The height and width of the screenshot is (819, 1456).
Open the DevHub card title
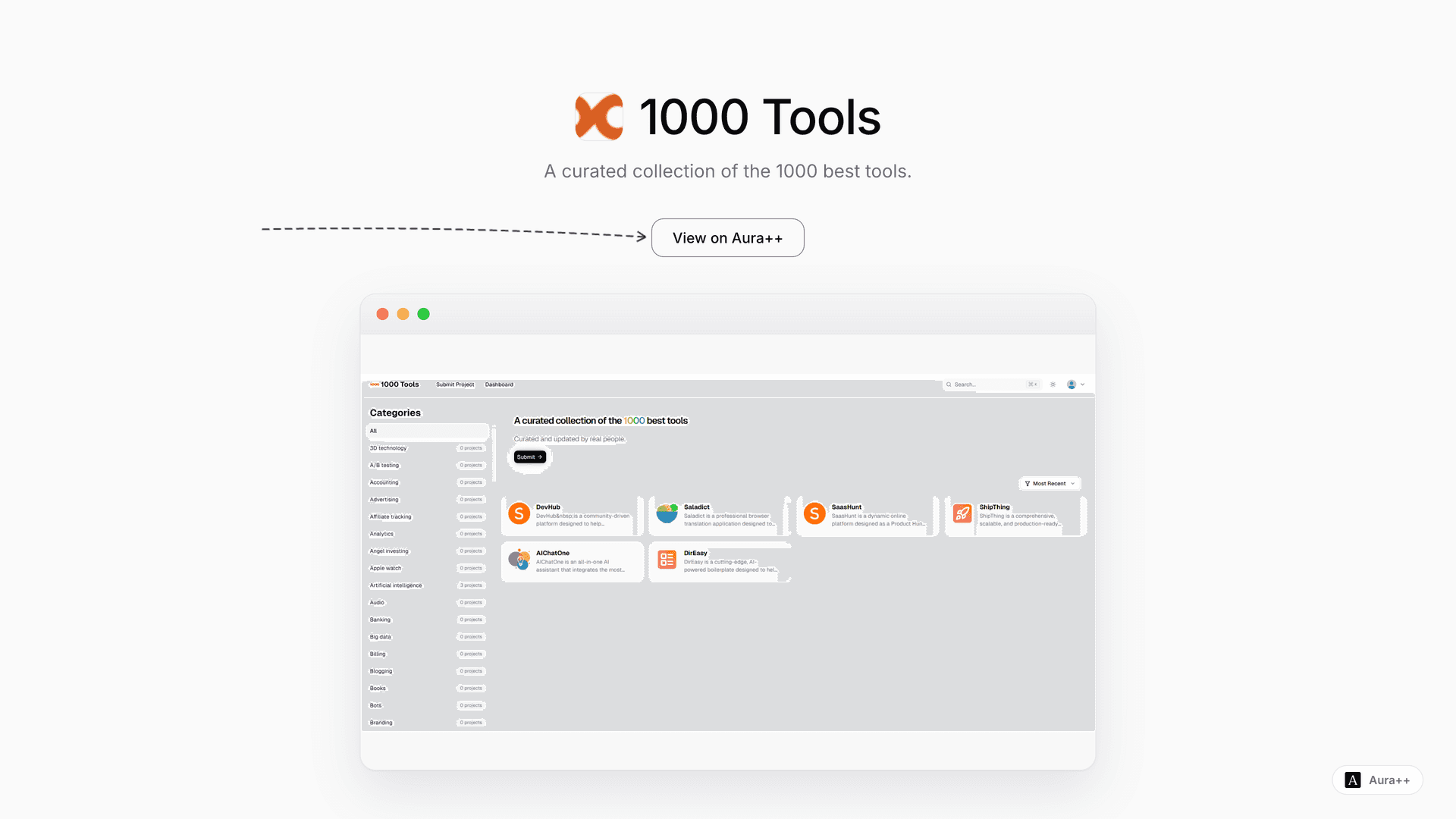tap(548, 507)
